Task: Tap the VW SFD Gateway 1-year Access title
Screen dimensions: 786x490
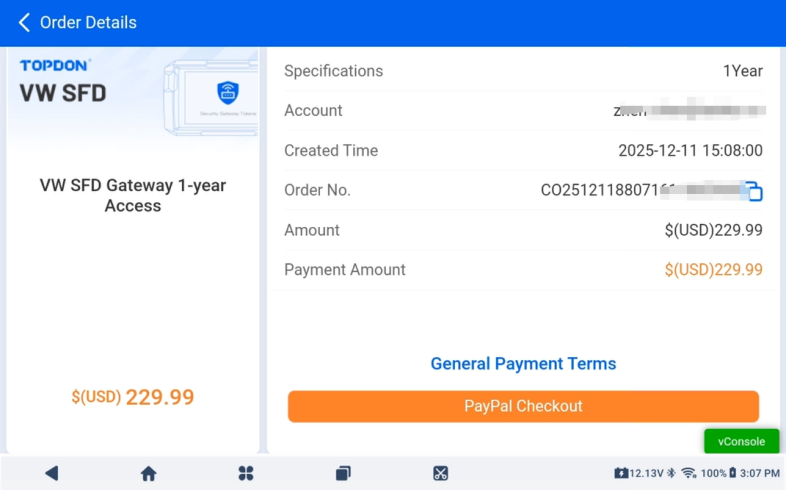Action: click(x=133, y=195)
